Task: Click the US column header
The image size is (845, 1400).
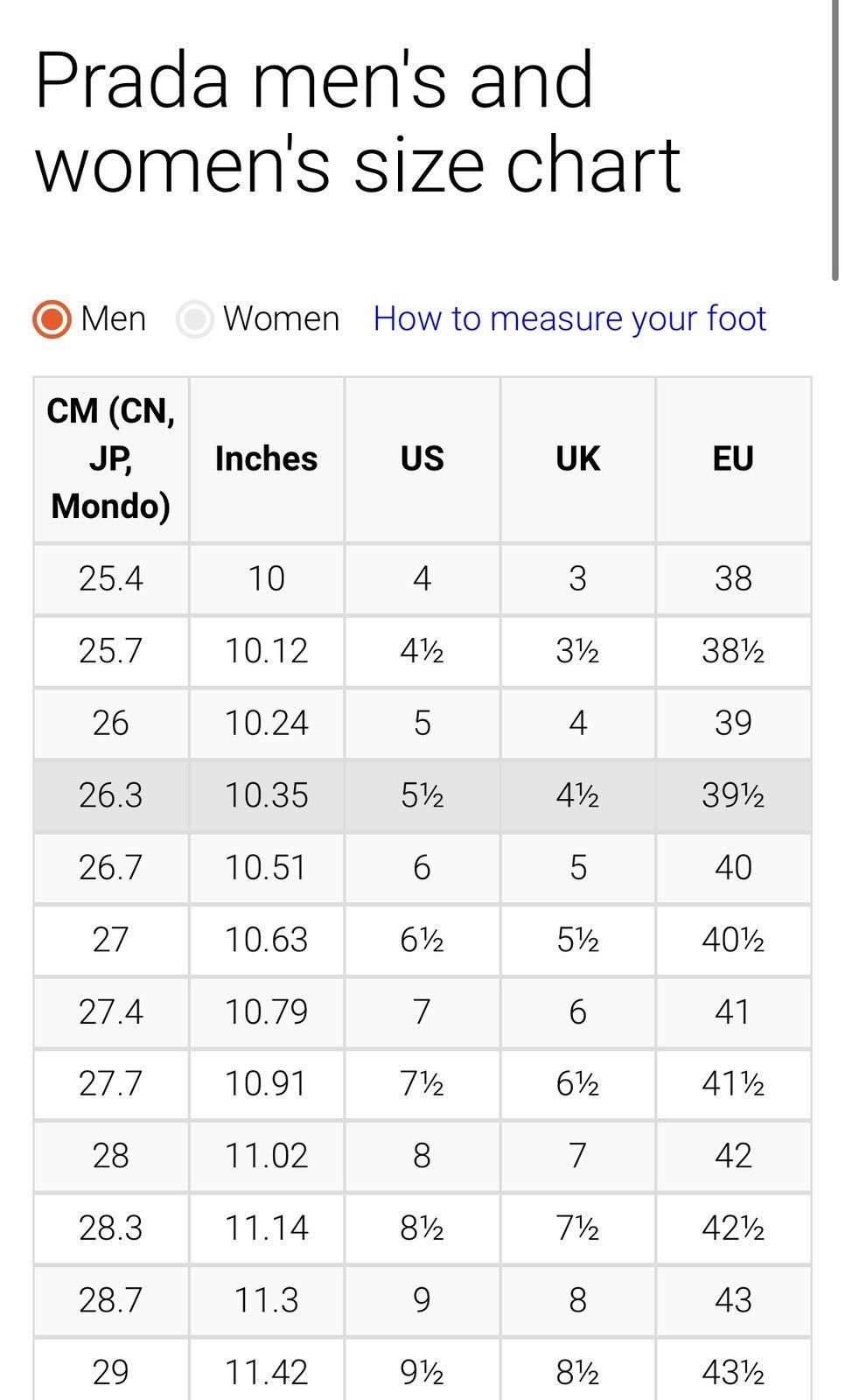Action: click(422, 459)
